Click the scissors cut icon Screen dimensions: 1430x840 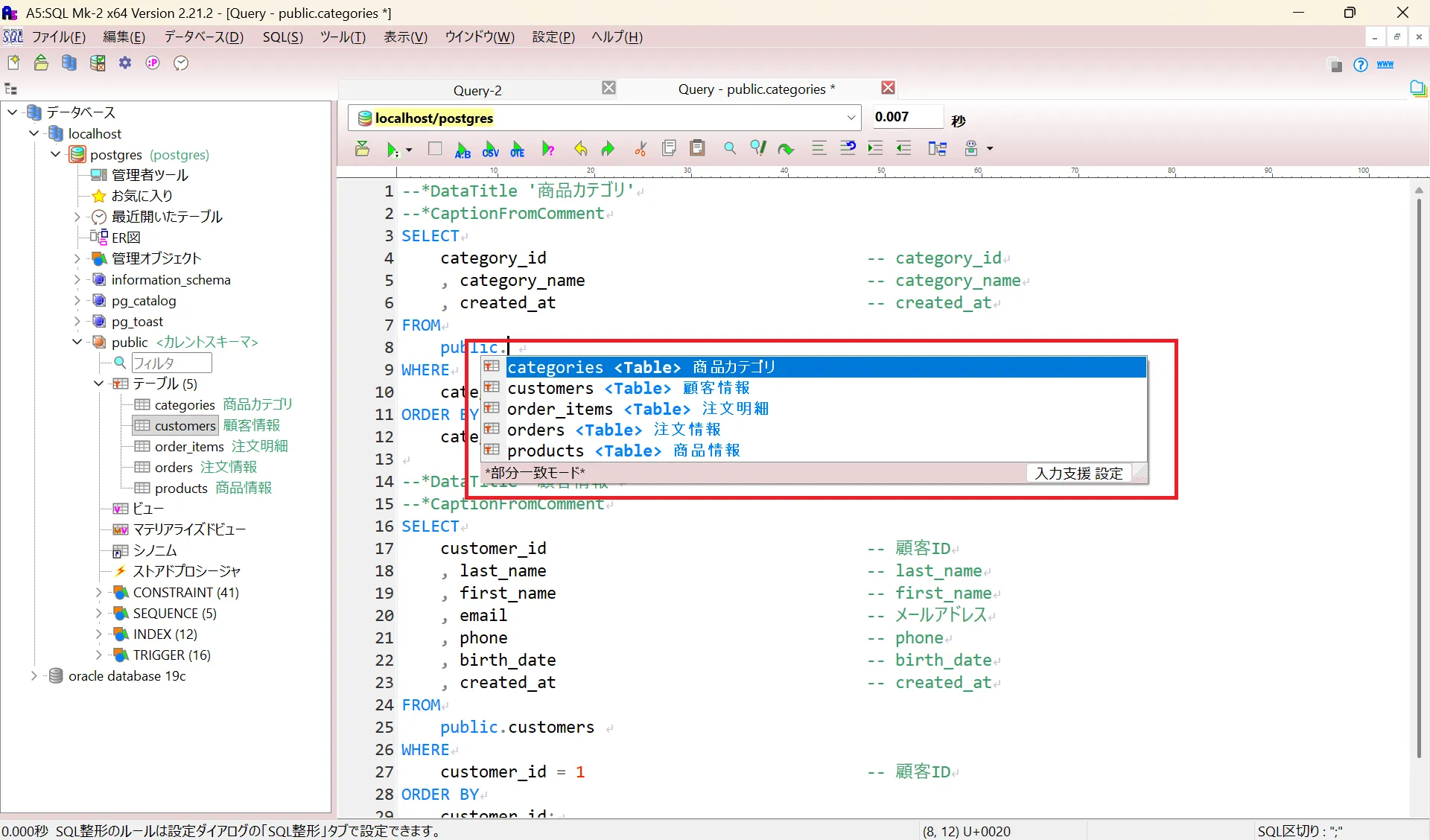coord(641,149)
